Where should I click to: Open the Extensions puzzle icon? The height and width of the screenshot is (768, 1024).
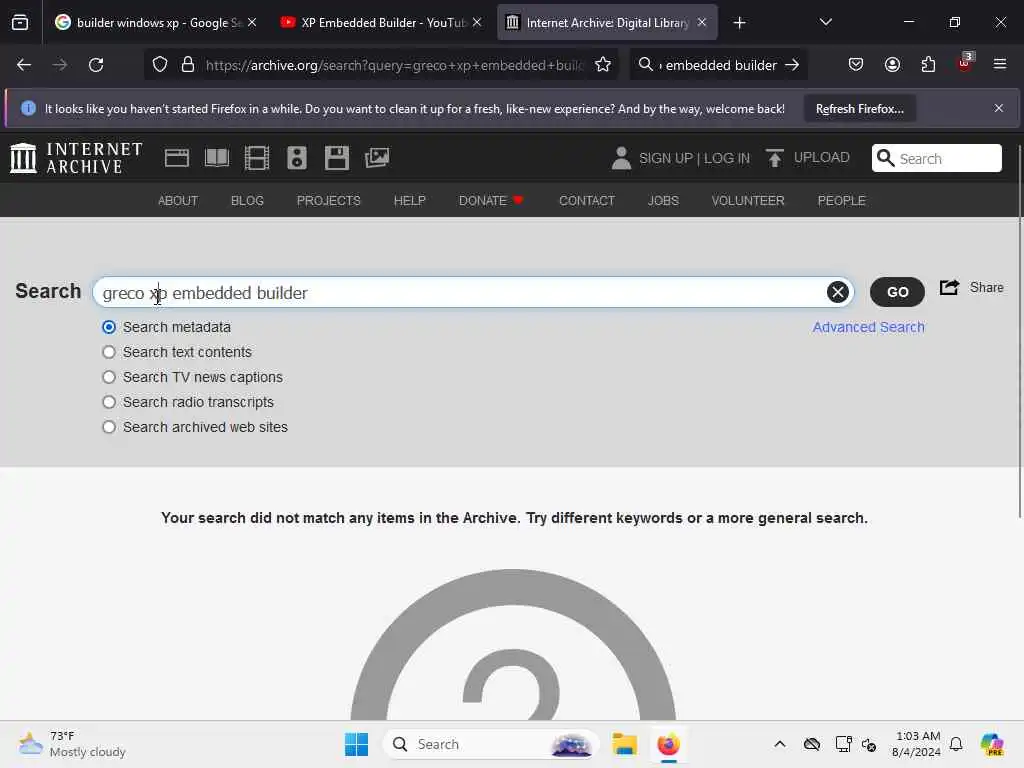pyautogui.click(x=928, y=65)
